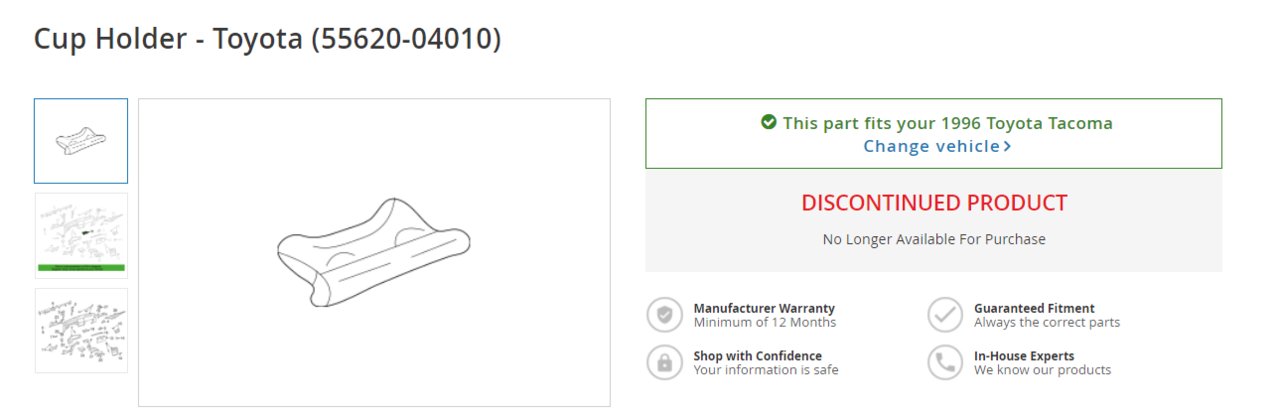Viewport: 1278px width, 417px height.
Task: Click the DISCONTINUED PRODUCT red heading
Action: click(x=934, y=203)
